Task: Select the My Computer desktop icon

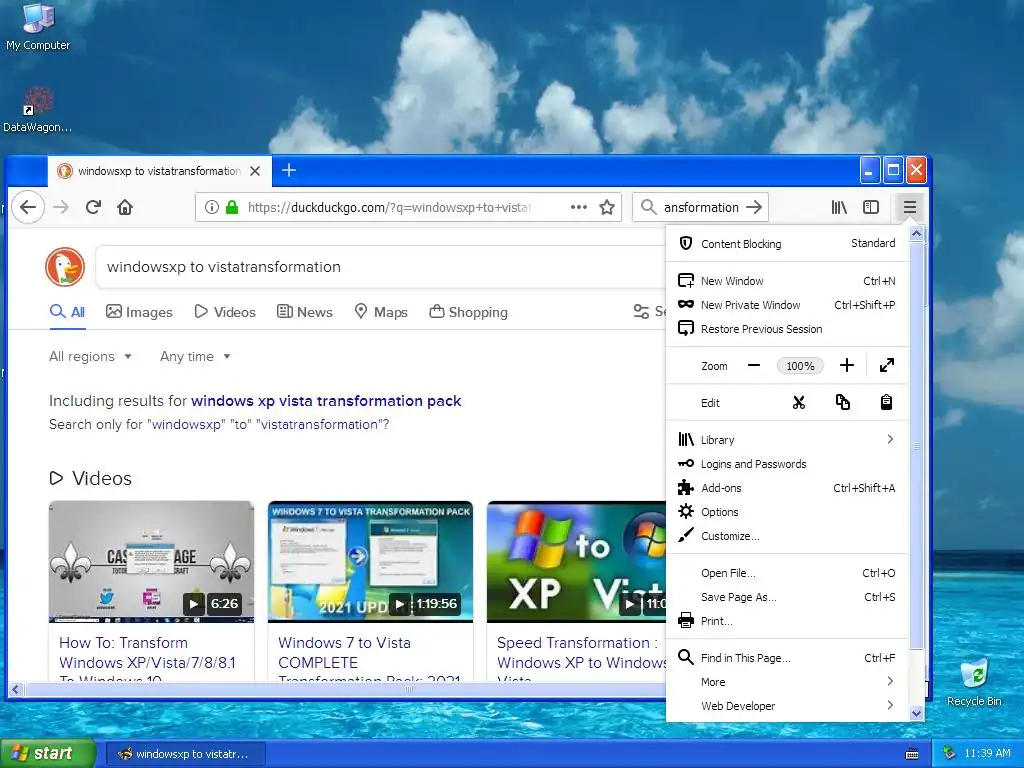Action: pyautogui.click(x=38, y=27)
